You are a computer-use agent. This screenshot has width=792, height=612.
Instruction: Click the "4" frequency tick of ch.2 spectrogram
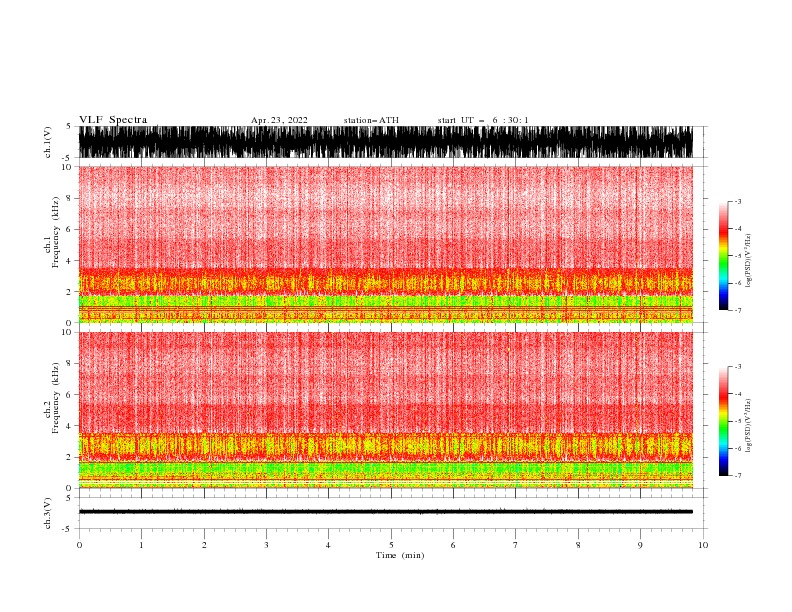tap(69, 426)
